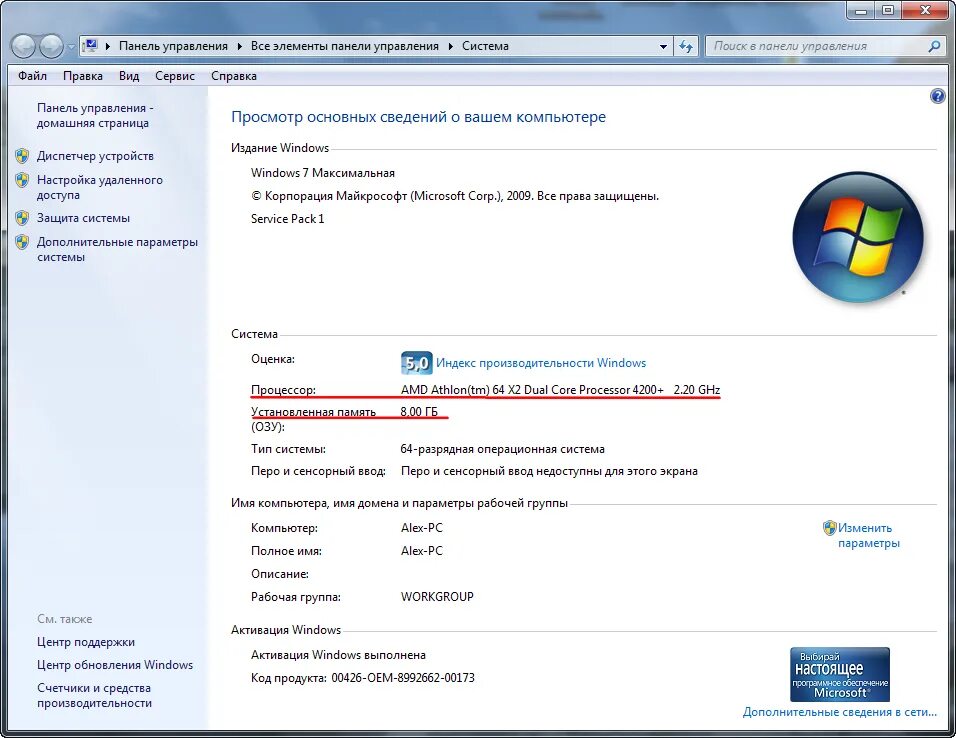Open the Файл menu
This screenshot has height=738, width=956.
coord(32,76)
